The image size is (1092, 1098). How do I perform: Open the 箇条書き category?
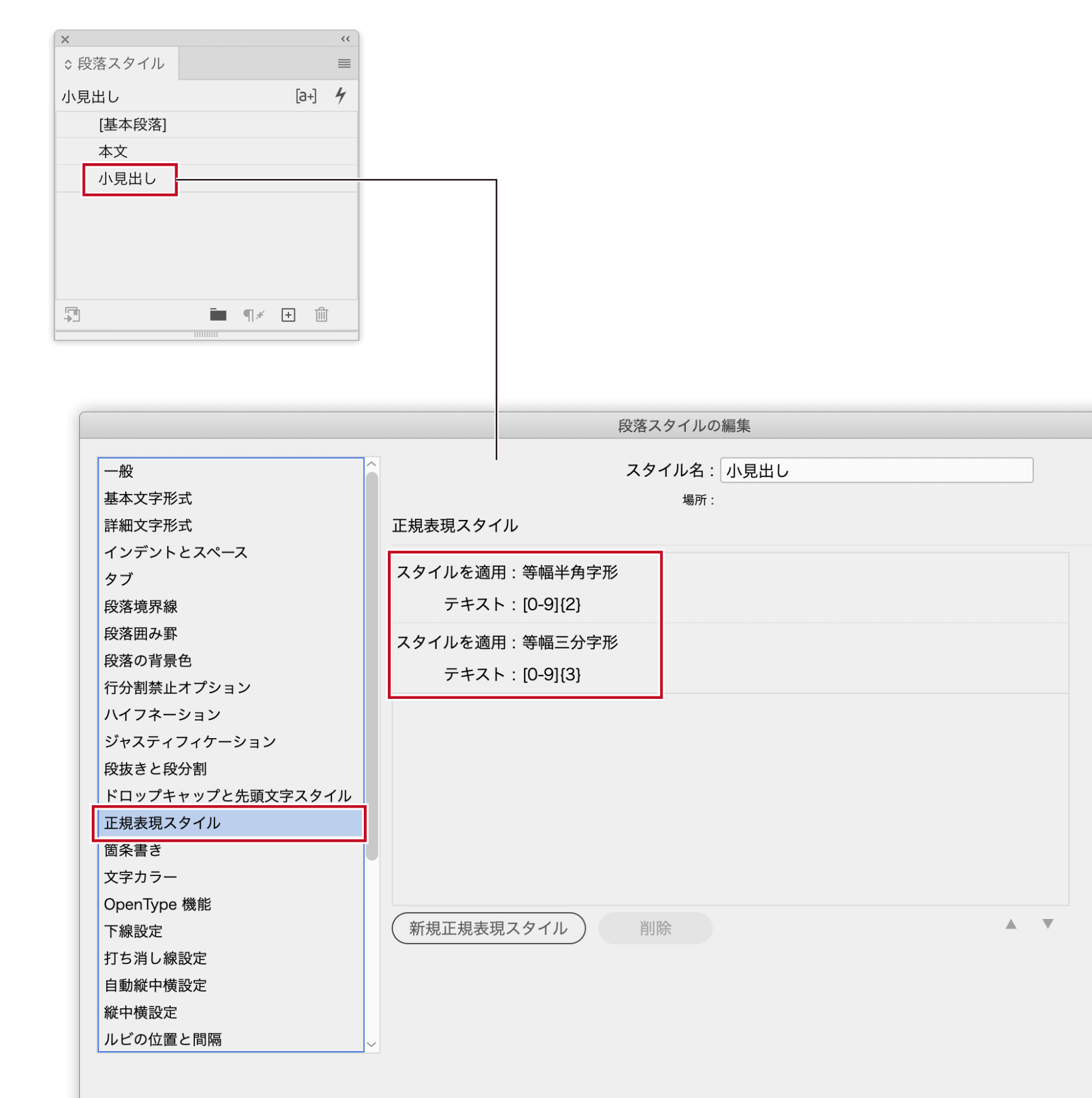coord(231,850)
